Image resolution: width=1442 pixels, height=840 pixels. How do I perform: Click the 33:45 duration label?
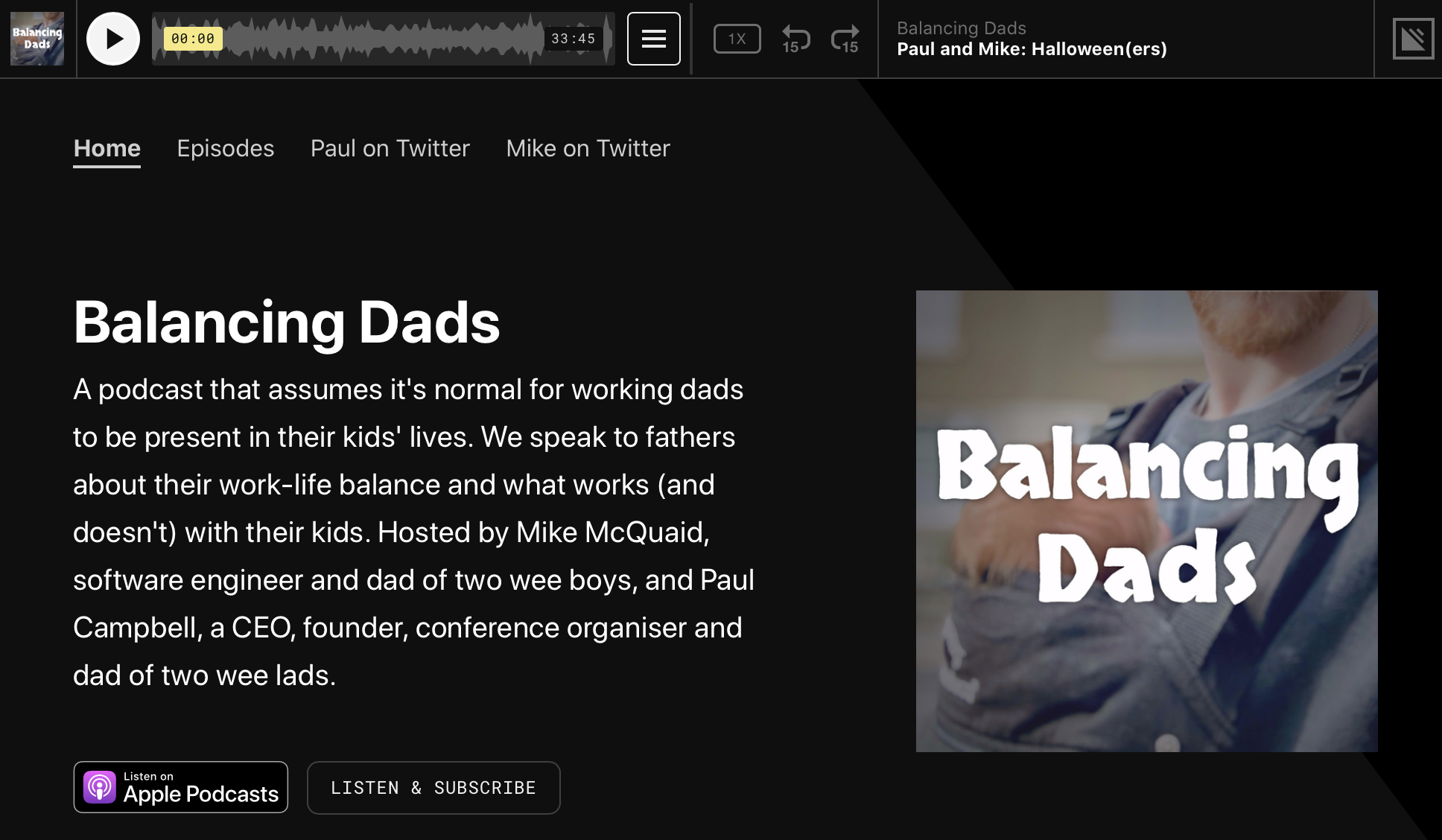573,39
